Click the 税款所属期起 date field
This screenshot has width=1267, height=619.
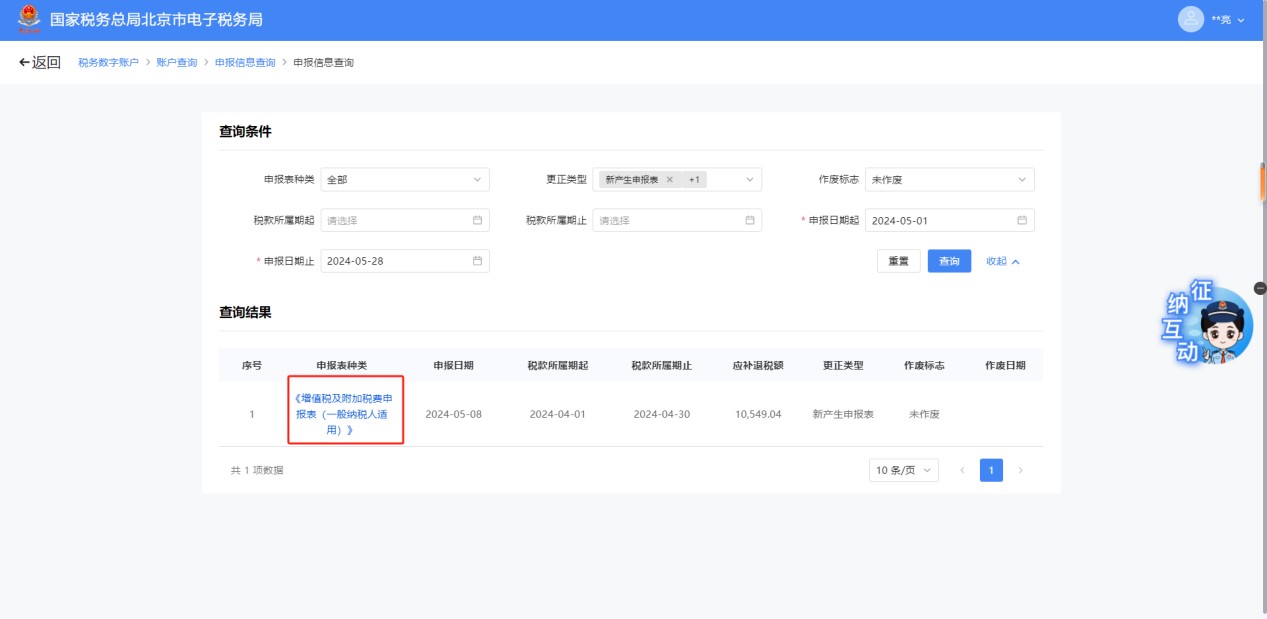[405, 220]
